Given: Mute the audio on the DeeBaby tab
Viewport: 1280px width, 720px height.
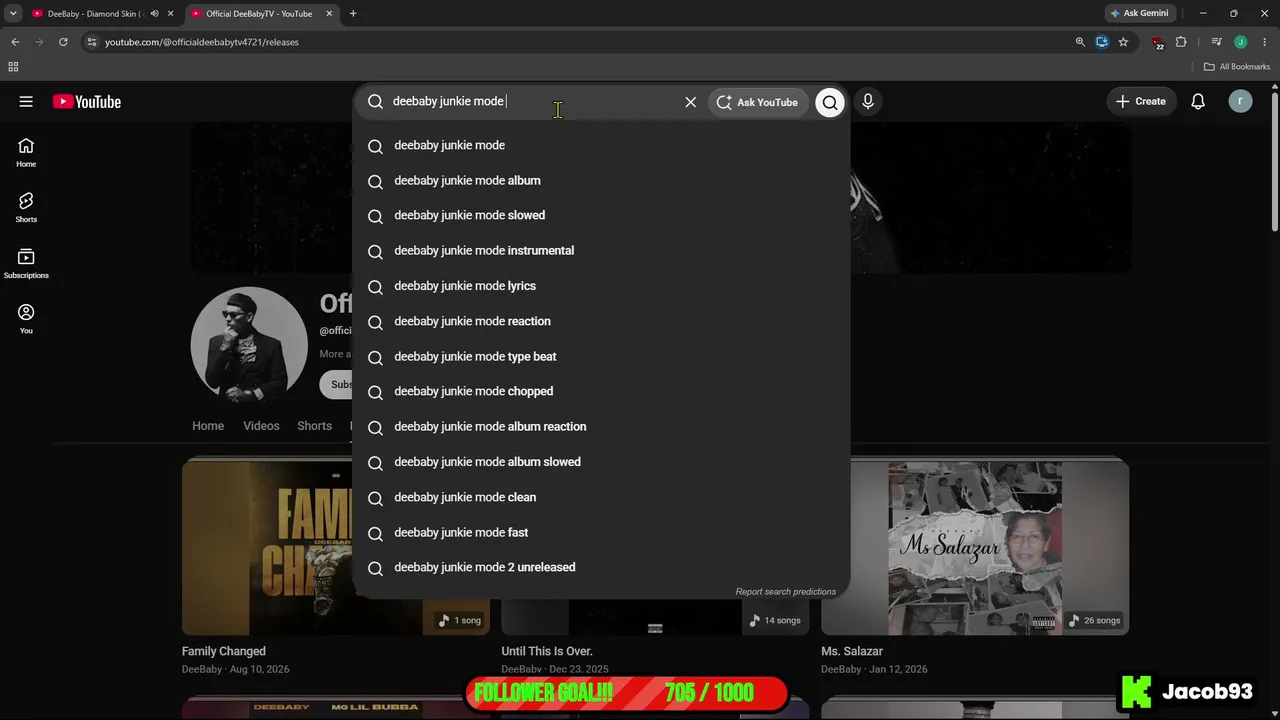Looking at the screenshot, I should [x=154, y=13].
